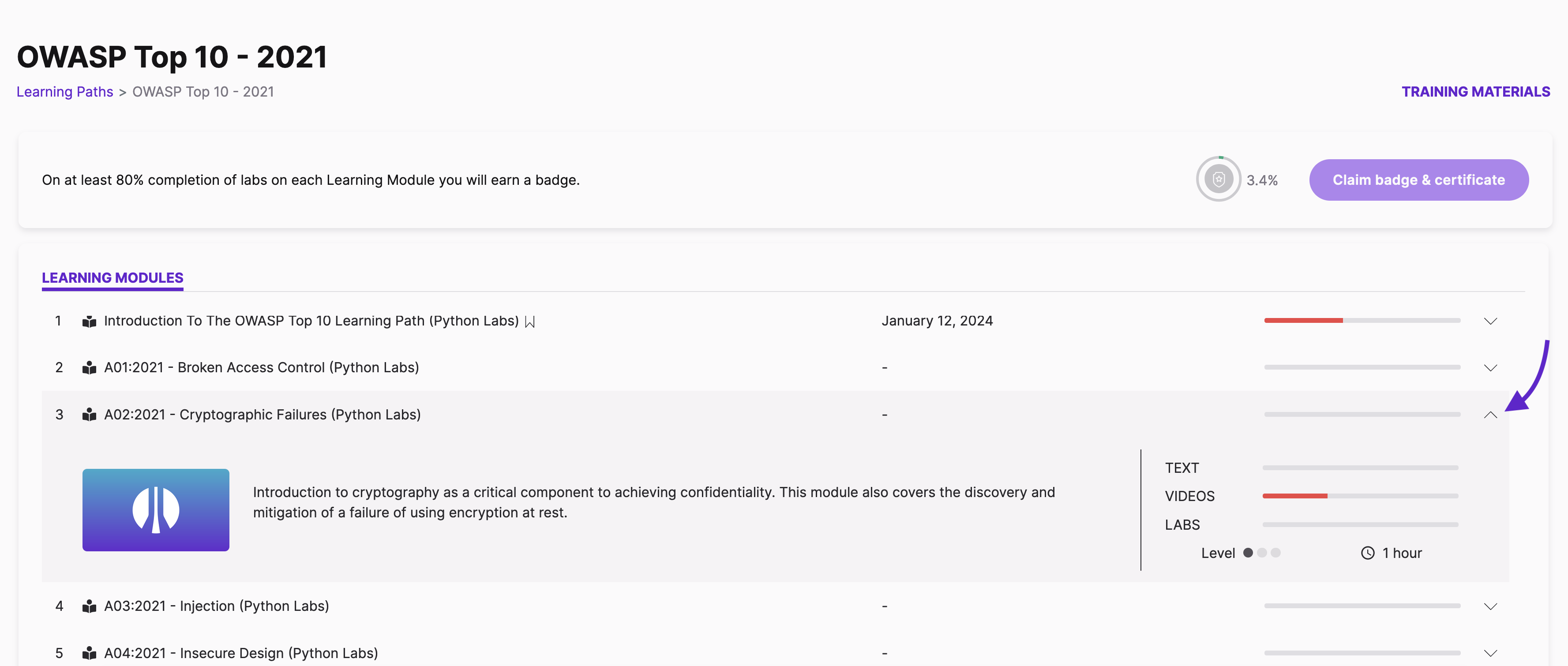The width and height of the screenshot is (1568, 666).
Task: Expand the A04:2021 Insecure Design chevron
Action: 1490,653
